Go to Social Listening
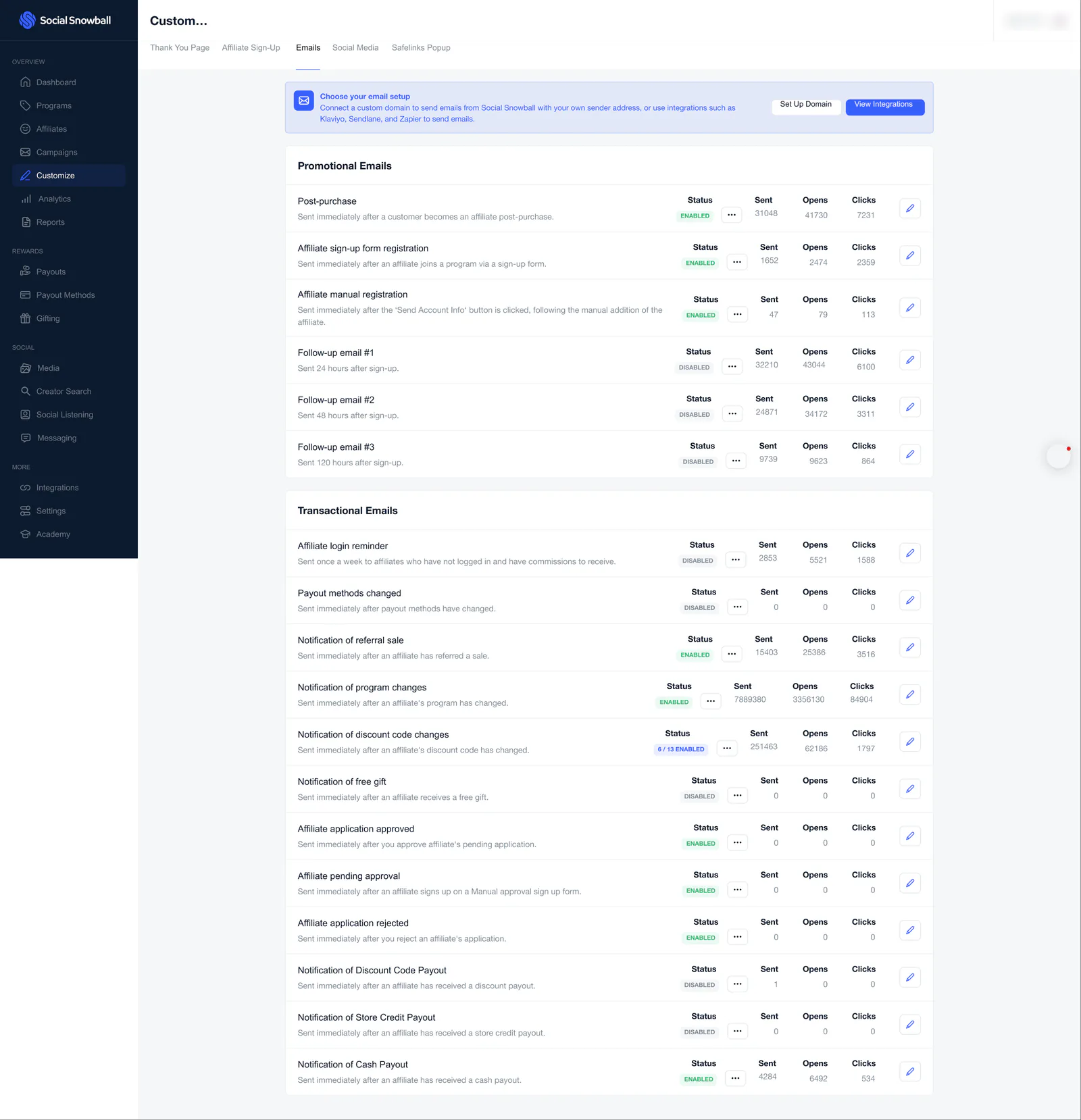The height and width of the screenshot is (1120, 1081). coord(68,415)
